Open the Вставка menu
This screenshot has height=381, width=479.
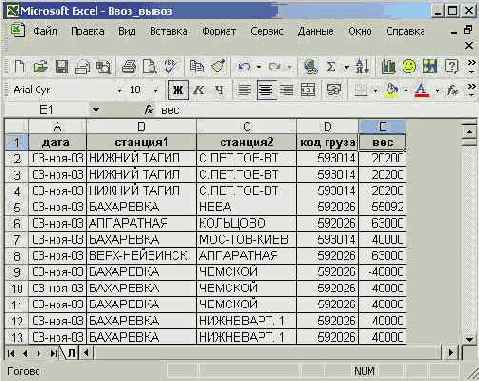pos(169,31)
